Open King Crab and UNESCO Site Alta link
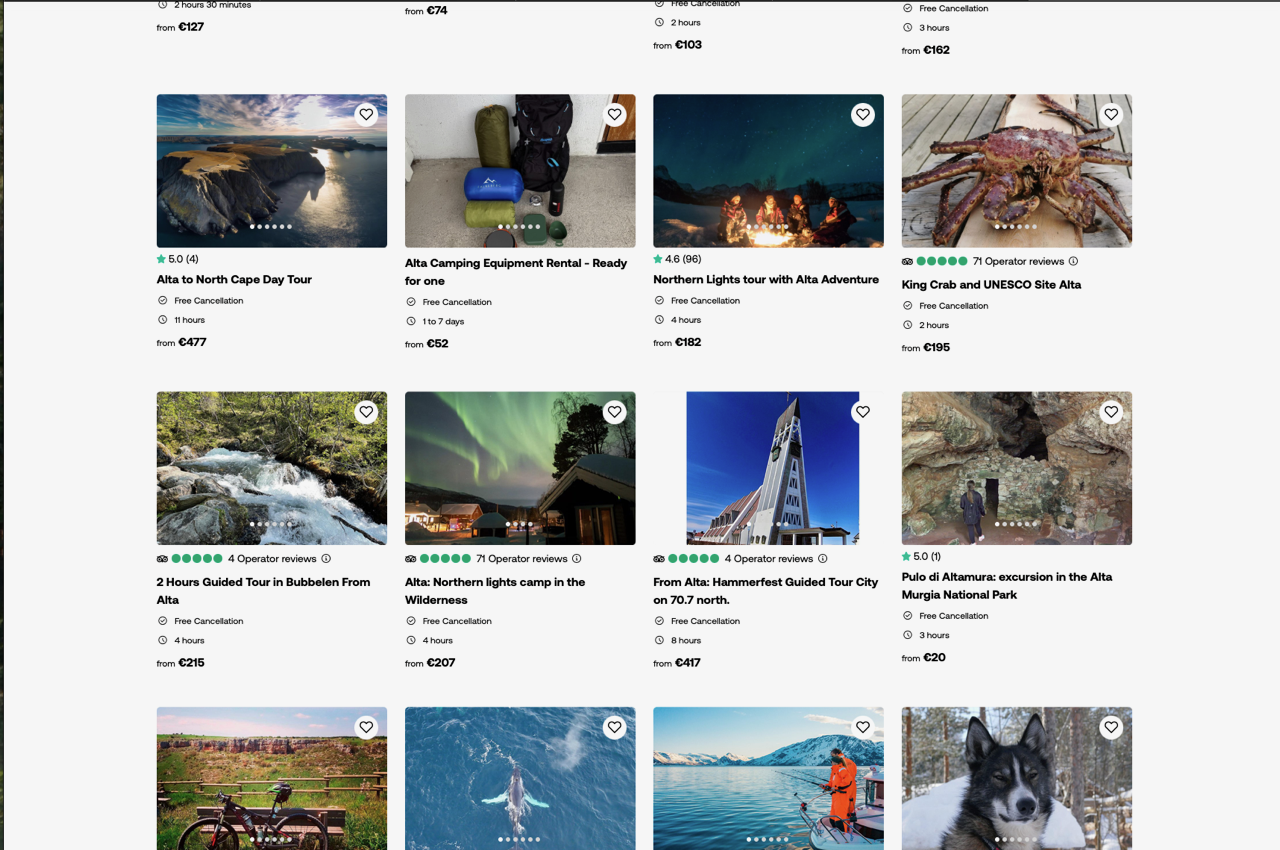Screen dimensions: 1280x850 click(x=991, y=285)
